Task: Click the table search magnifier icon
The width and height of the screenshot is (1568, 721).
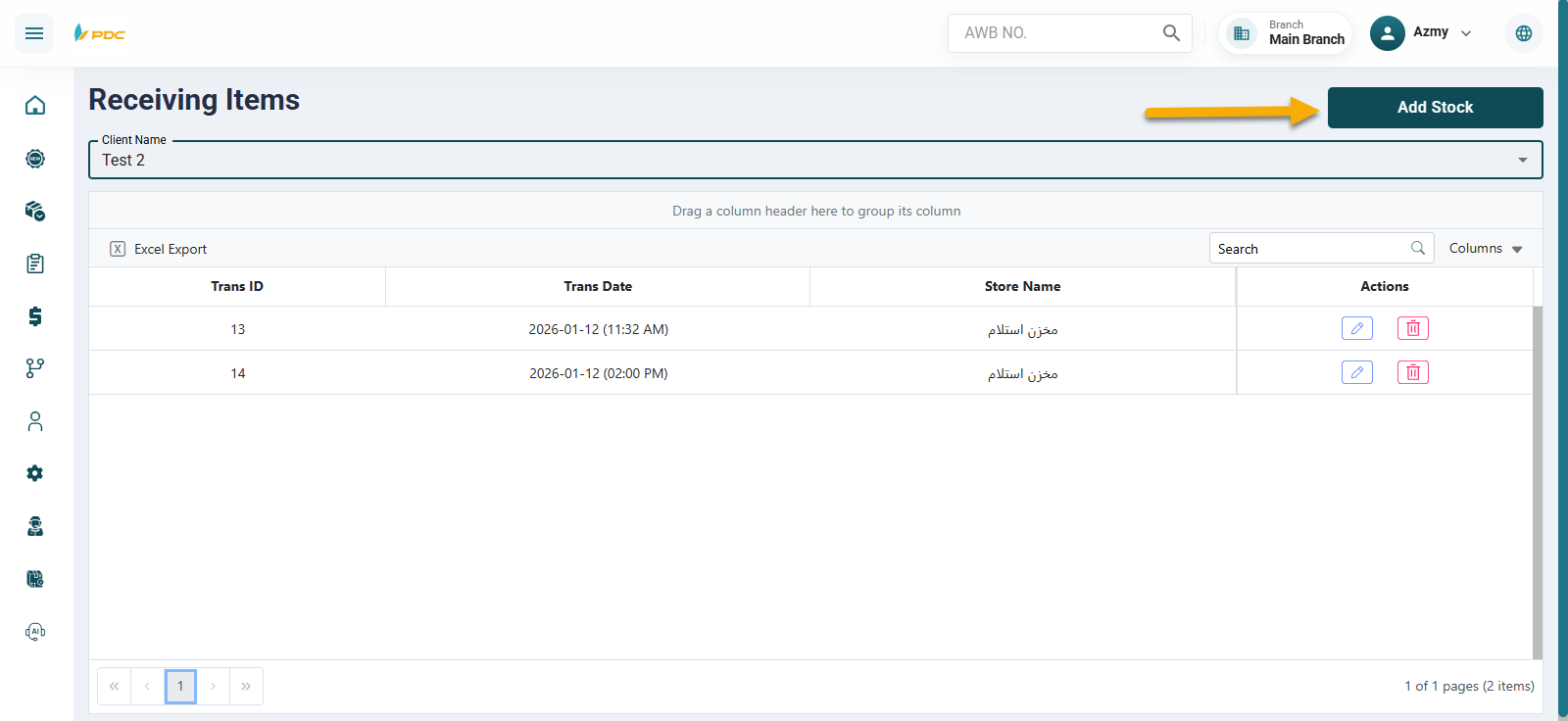Action: pyautogui.click(x=1418, y=248)
